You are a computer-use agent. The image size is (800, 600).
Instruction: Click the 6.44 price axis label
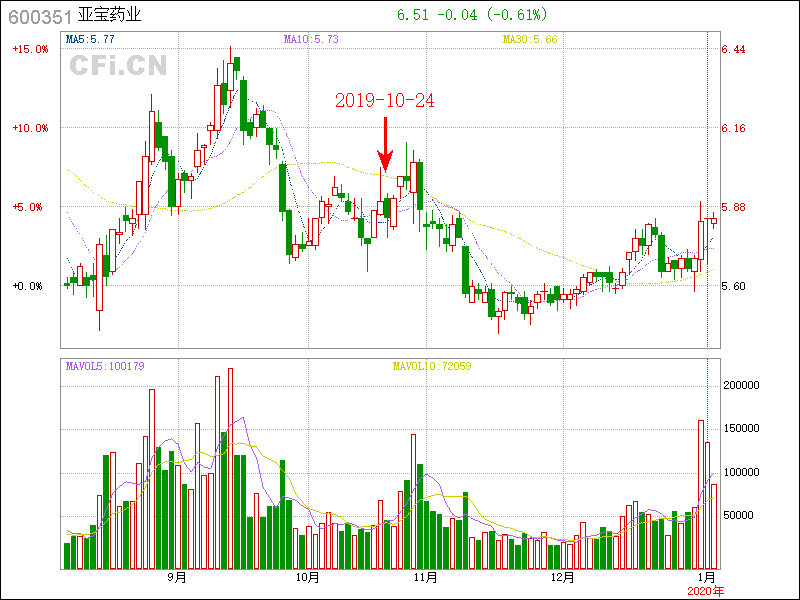pos(734,49)
